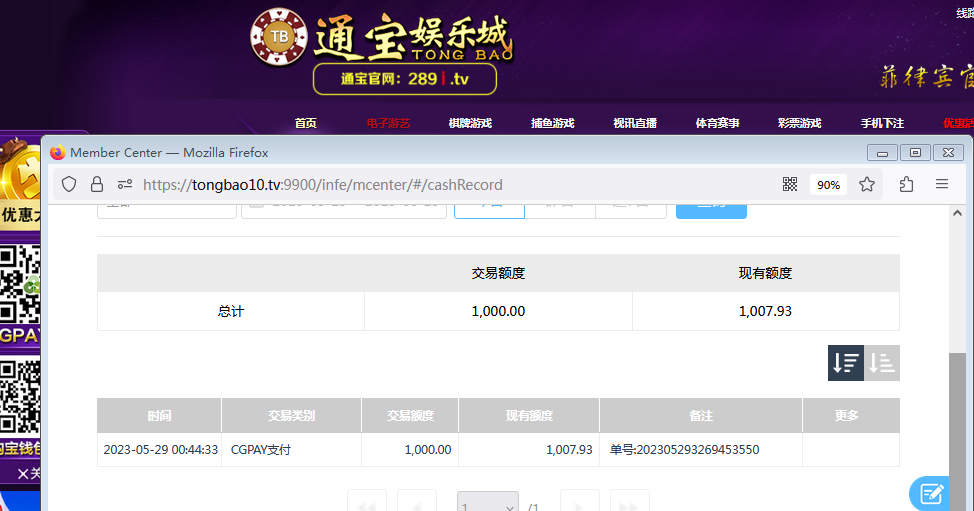Click the 通宝官网 289 .tv banner
The image size is (974, 511).
point(404,79)
